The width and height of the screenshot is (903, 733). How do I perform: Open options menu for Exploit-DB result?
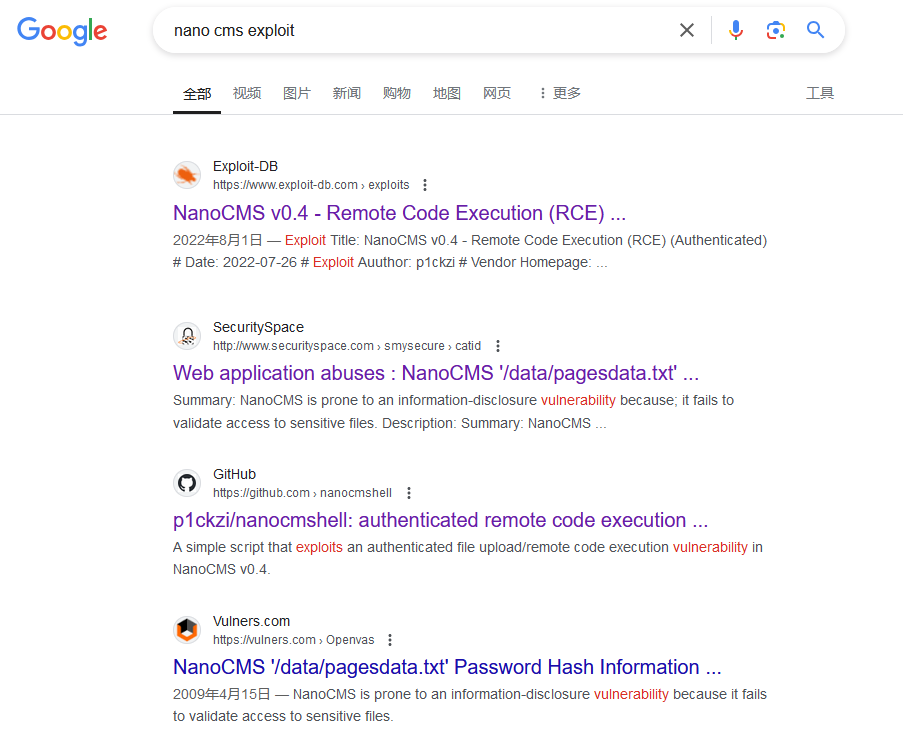point(425,185)
